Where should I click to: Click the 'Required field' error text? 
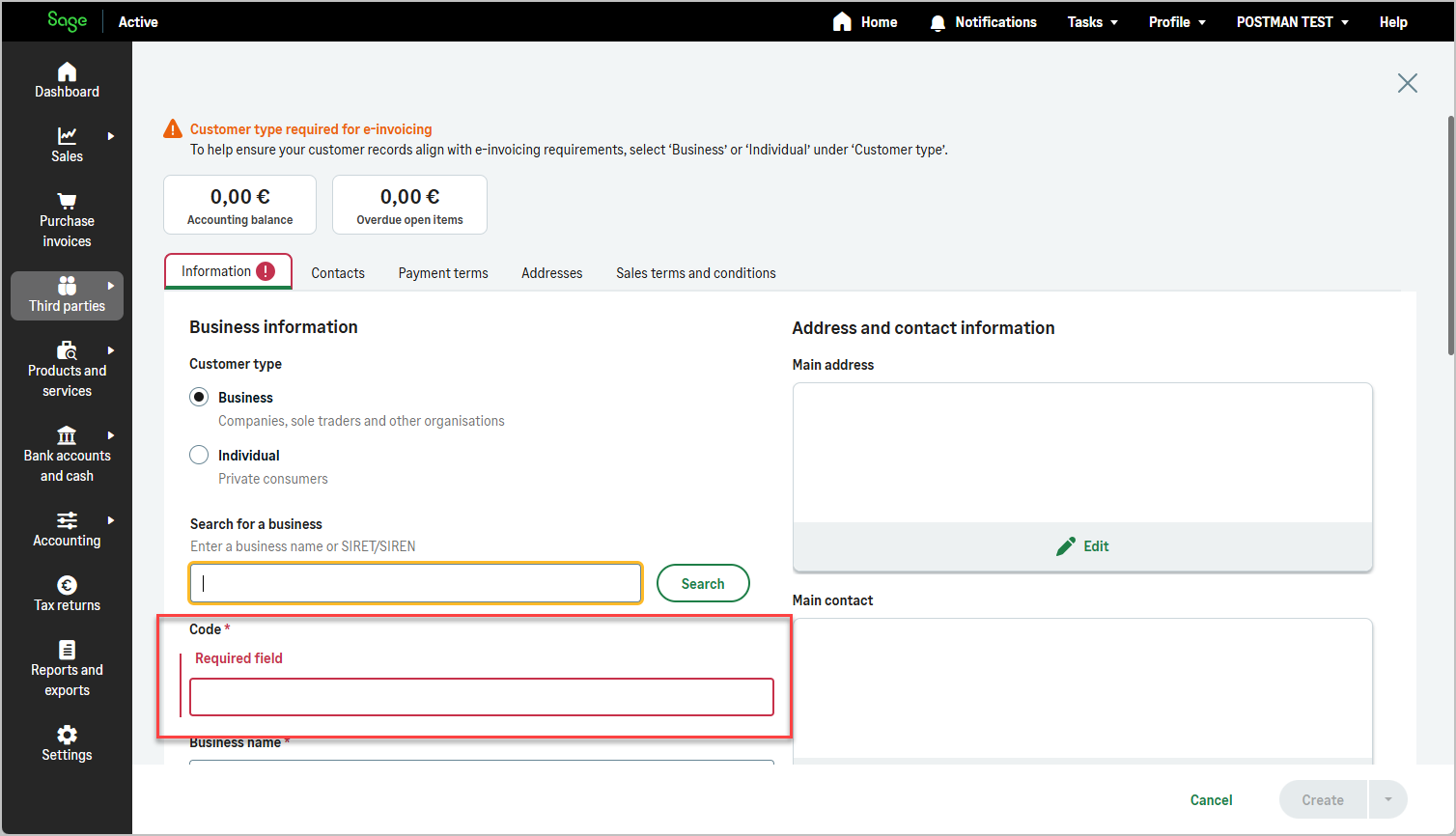tap(238, 658)
